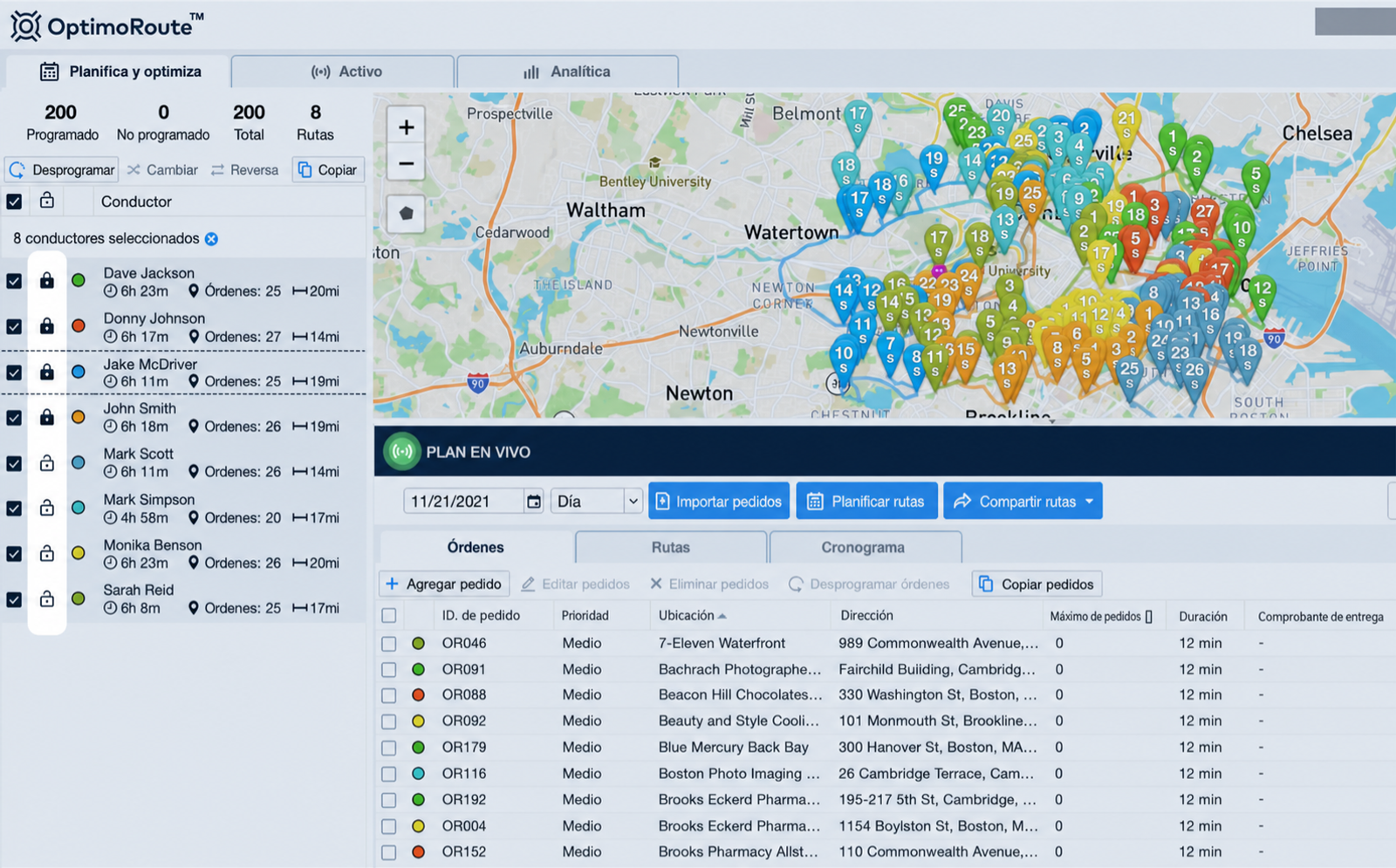The image size is (1396, 868).
Task: Check the box for order OR046
Action: pyautogui.click(x=389, y=644)
